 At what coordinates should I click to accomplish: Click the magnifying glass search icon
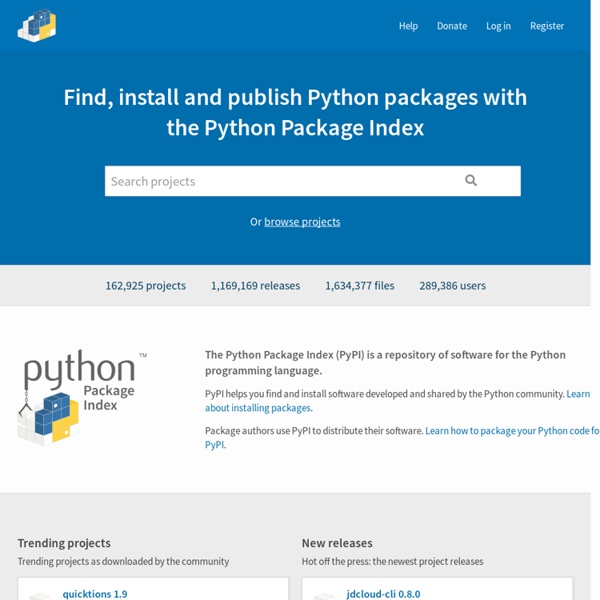coord(471,181)
